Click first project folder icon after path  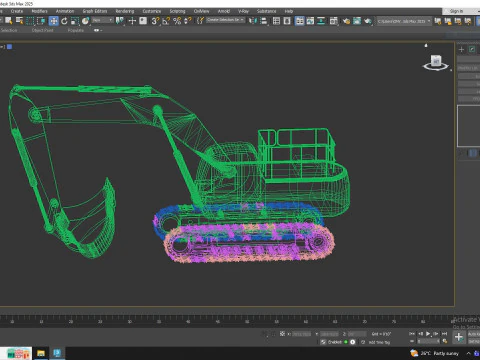438,21
